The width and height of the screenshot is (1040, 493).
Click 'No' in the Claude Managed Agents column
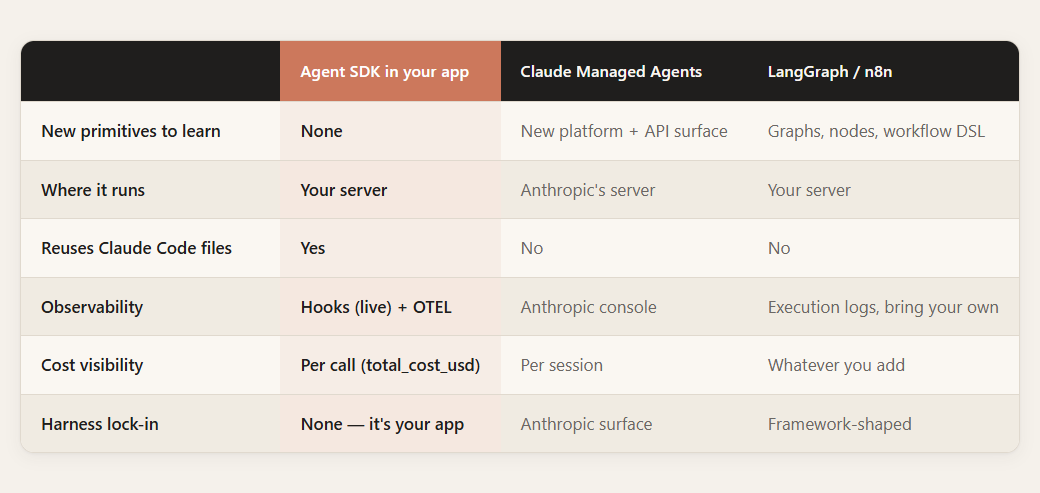(x=532, y=248)
